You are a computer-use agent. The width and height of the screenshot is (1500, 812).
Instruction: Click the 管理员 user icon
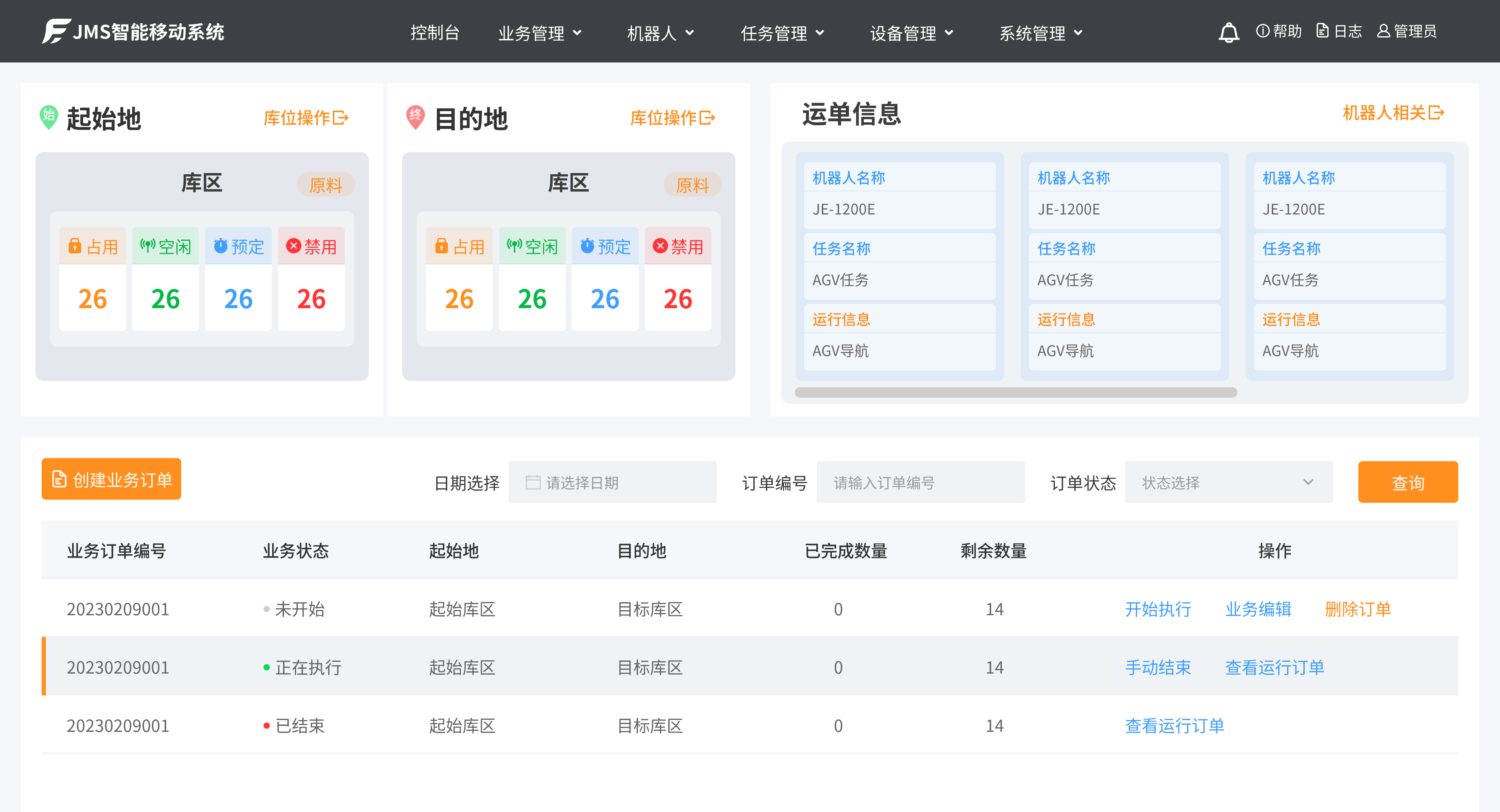click(x=1383, y=31)
